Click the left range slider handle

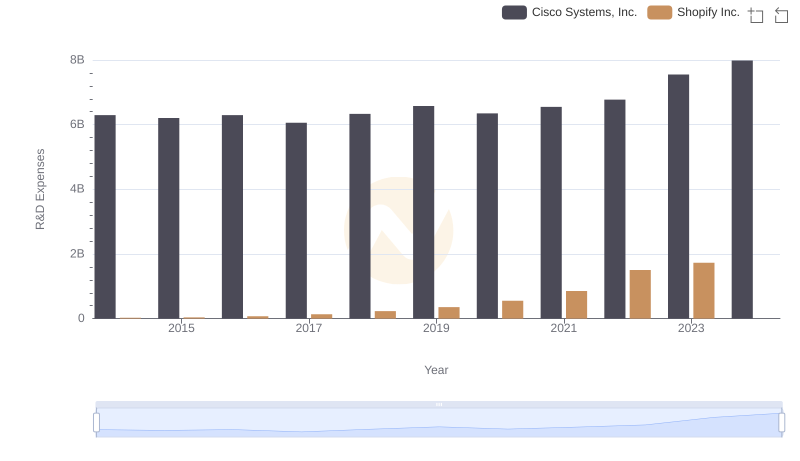click(97, 423)
